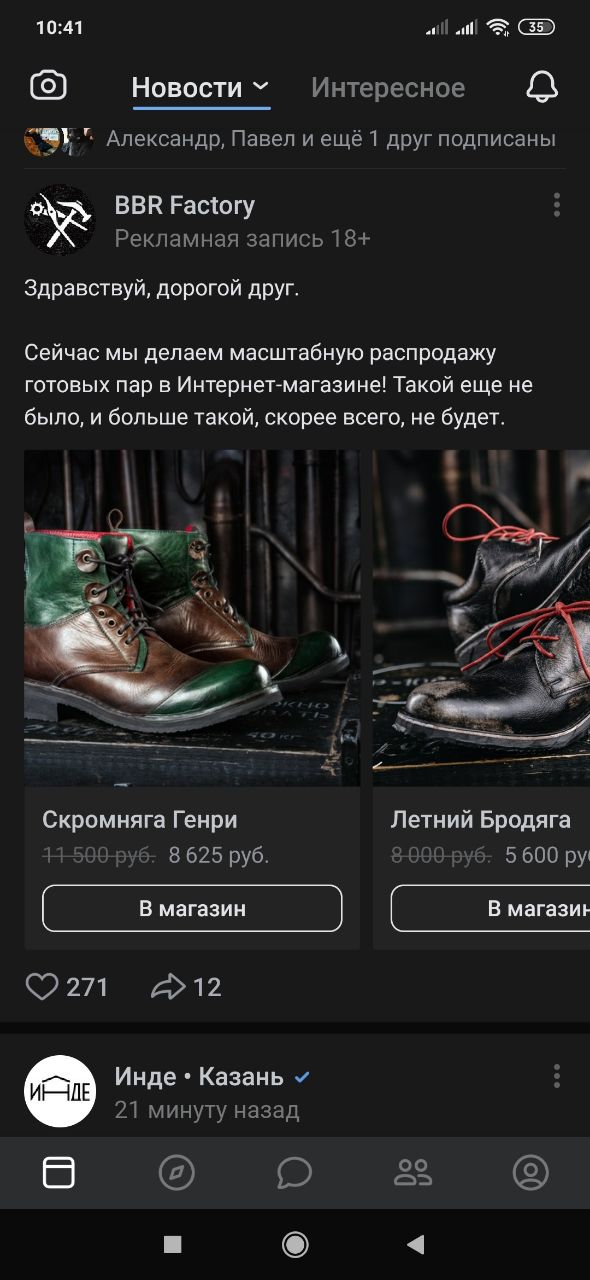The image size is (590, 1280).
Task: Open the BBR Factory avatar
Action: [59, 220]
